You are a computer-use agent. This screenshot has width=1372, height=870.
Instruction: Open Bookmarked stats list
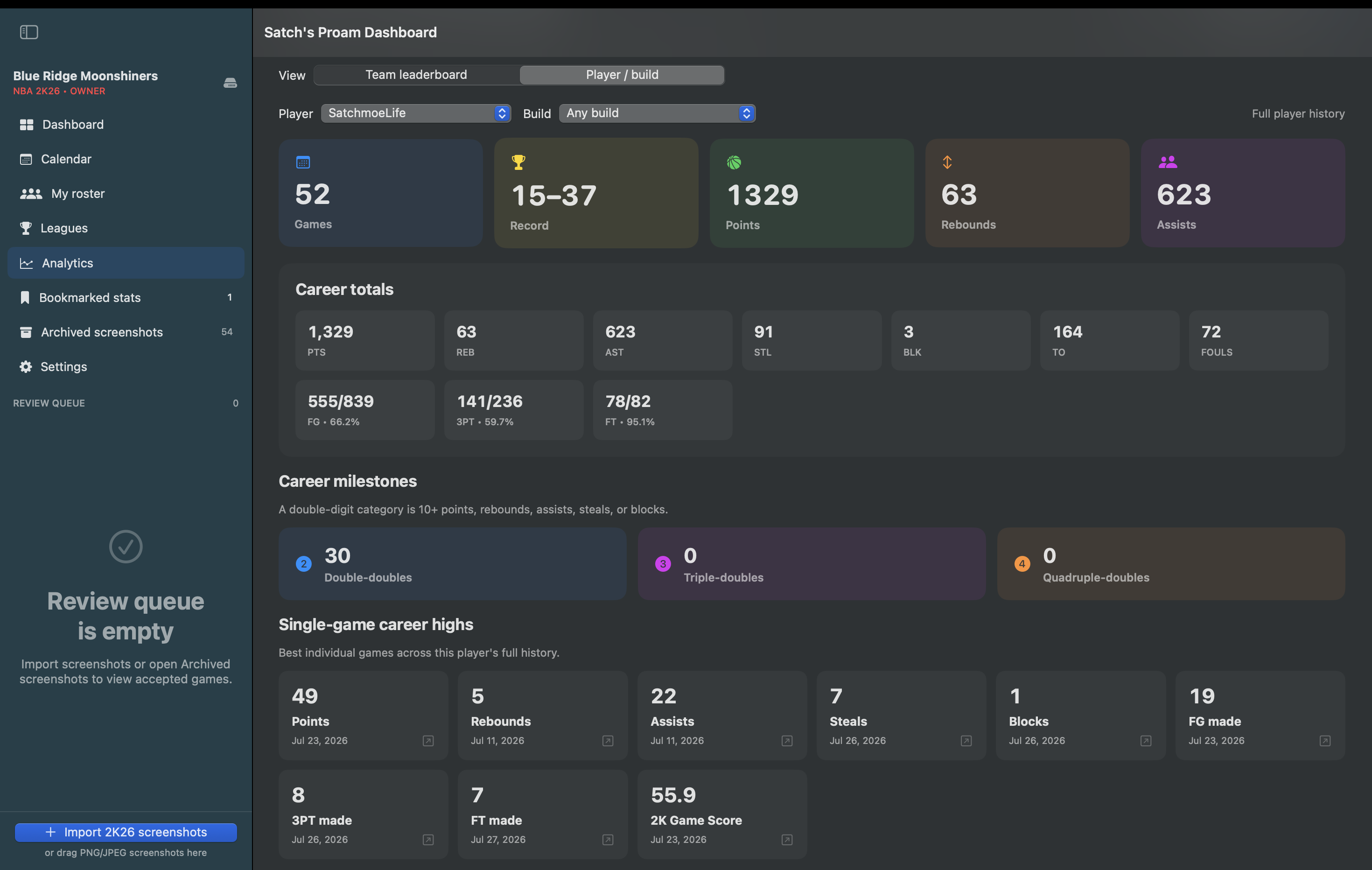[x=126, y=297]
